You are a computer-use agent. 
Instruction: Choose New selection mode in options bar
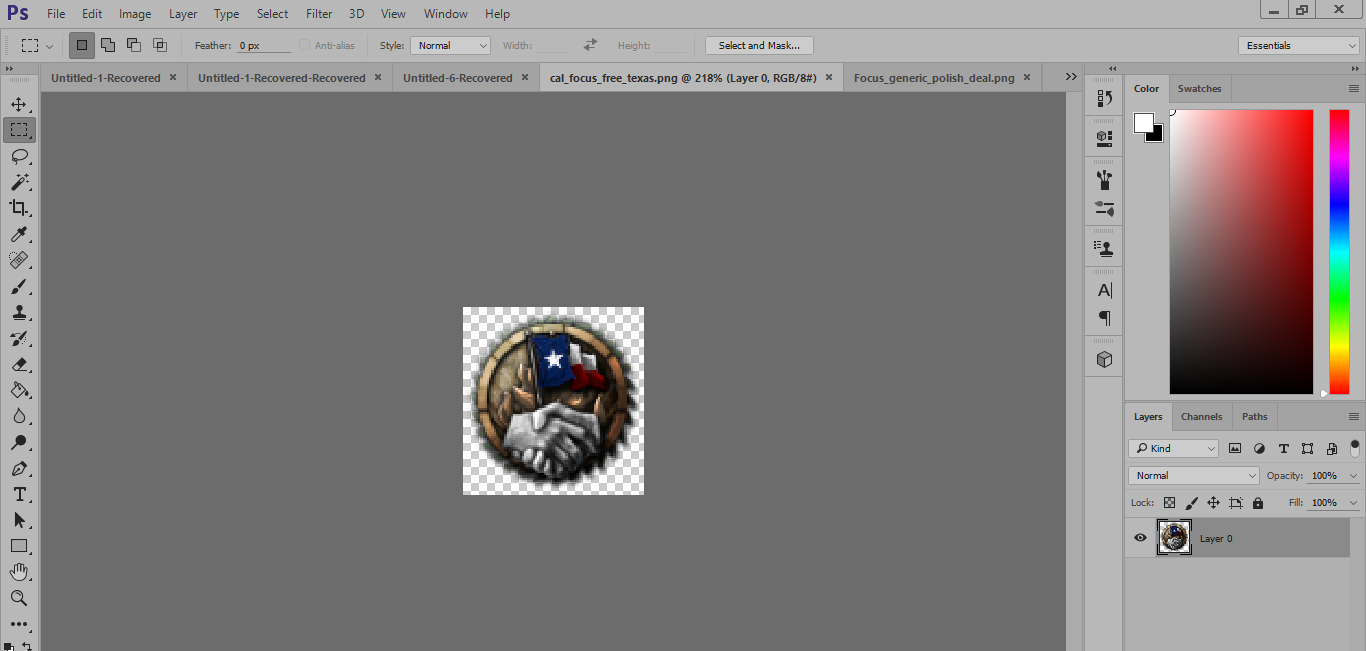coord(82,45)
